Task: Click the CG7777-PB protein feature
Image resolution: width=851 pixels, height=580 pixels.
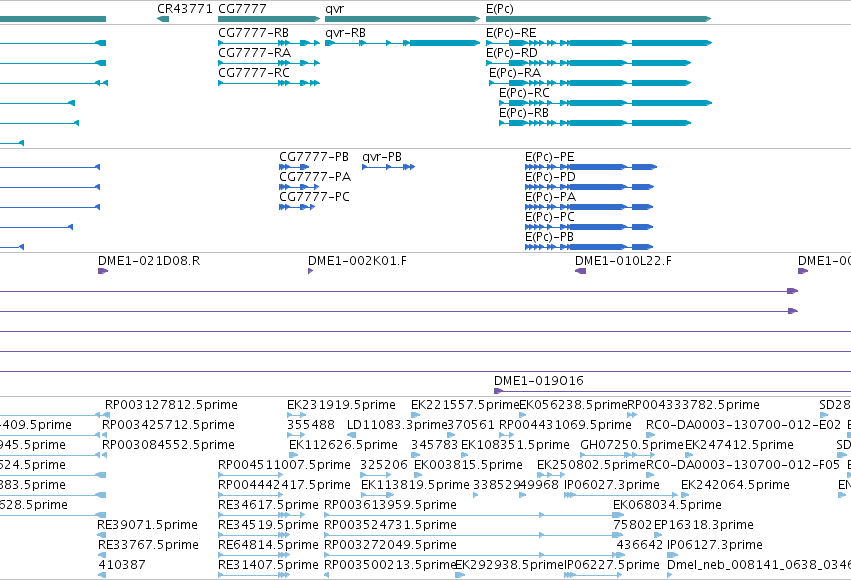Action: pos(294,167)
